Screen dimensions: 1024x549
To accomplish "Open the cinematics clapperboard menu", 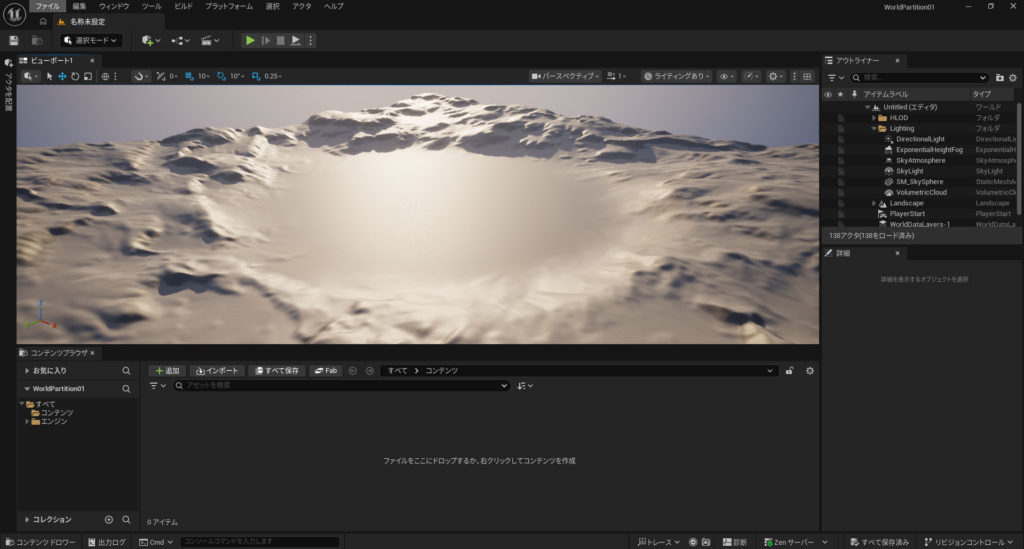I will pyautogui.click(x=209, y=40).
